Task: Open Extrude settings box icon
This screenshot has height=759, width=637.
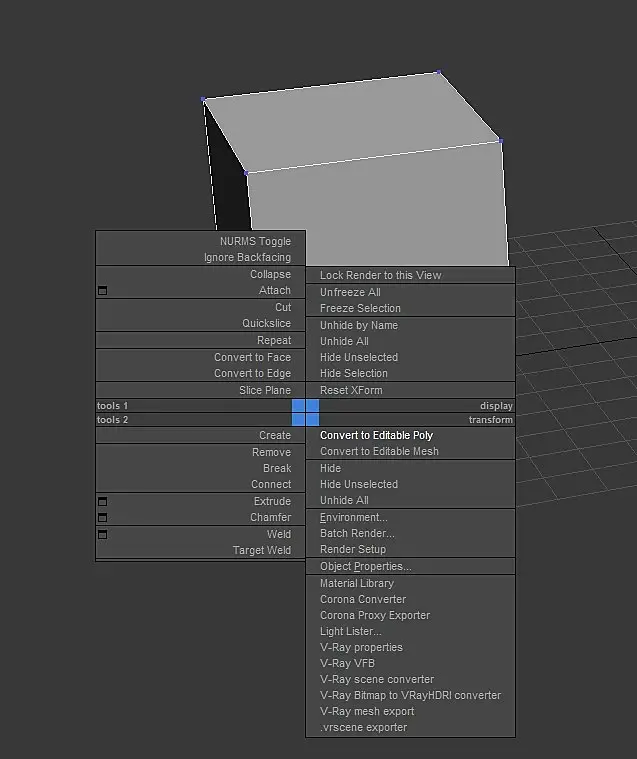Action: click(x=102, y=501)
